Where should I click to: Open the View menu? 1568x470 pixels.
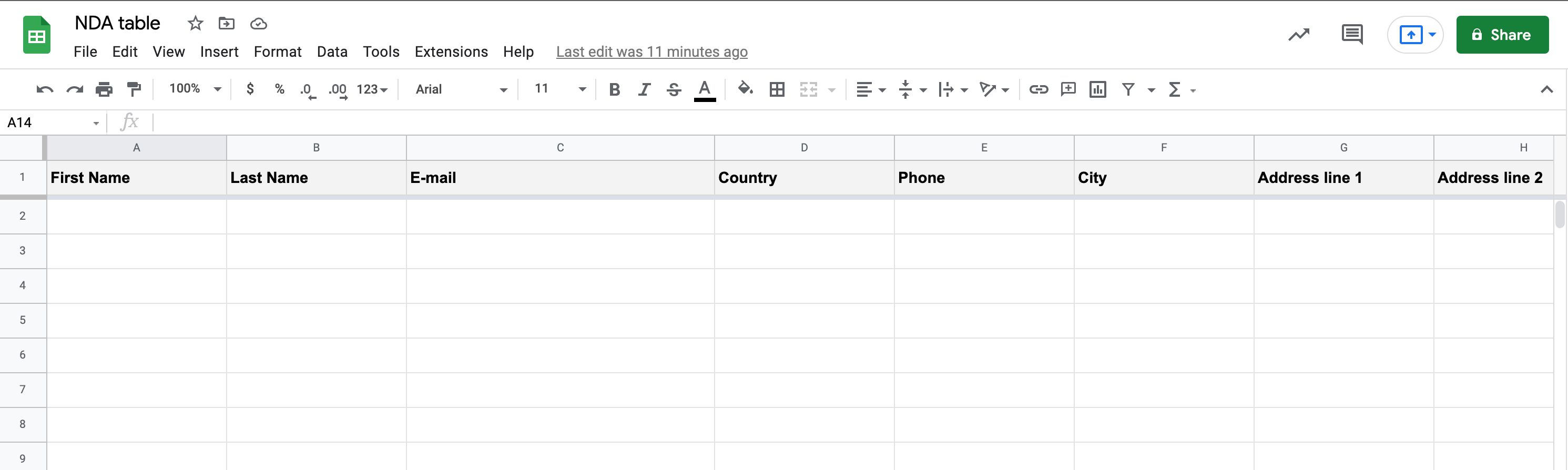pos(169,52)
